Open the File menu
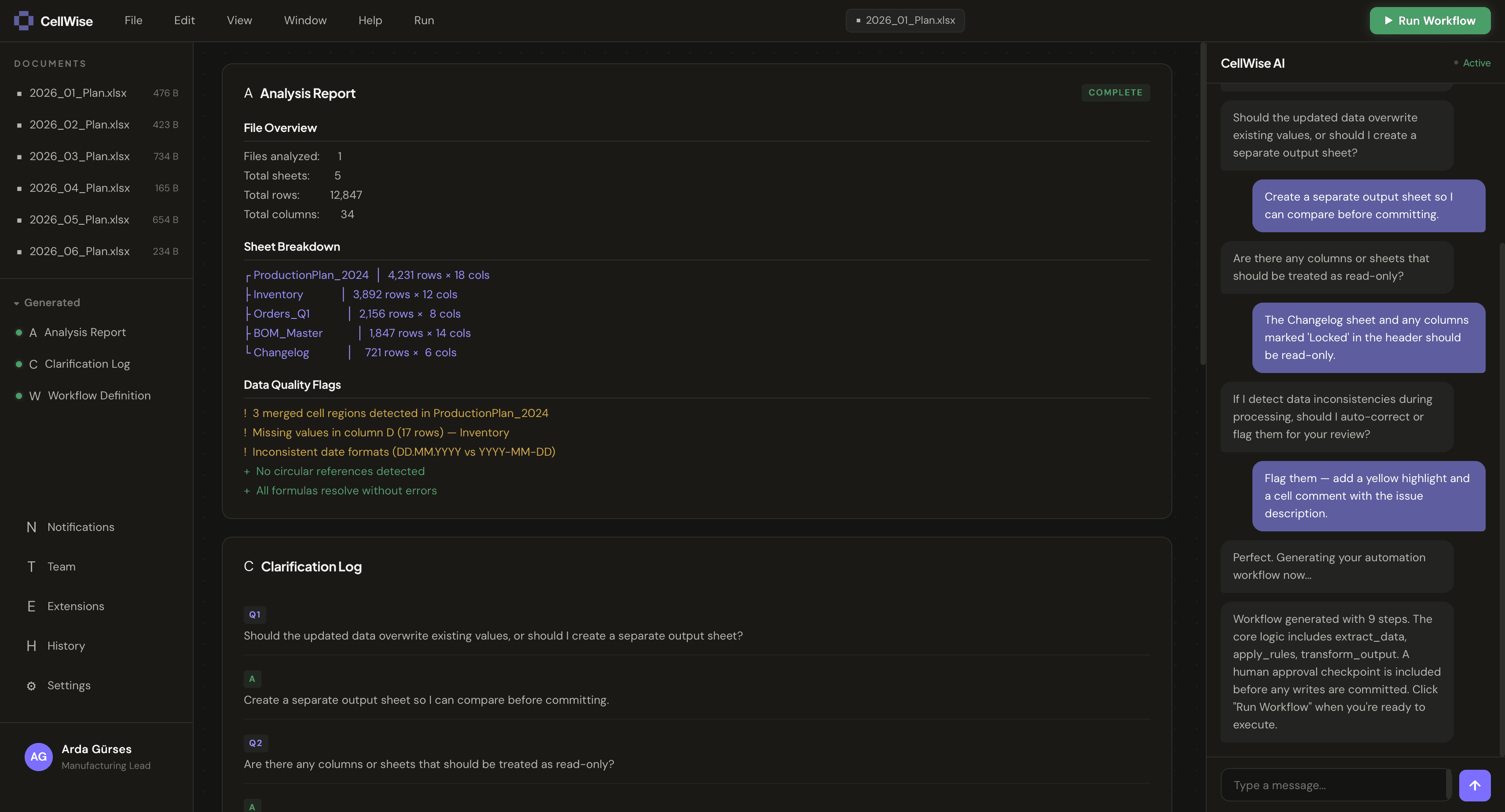Viewport: 1505px width, 812px height. pos(133,20)
